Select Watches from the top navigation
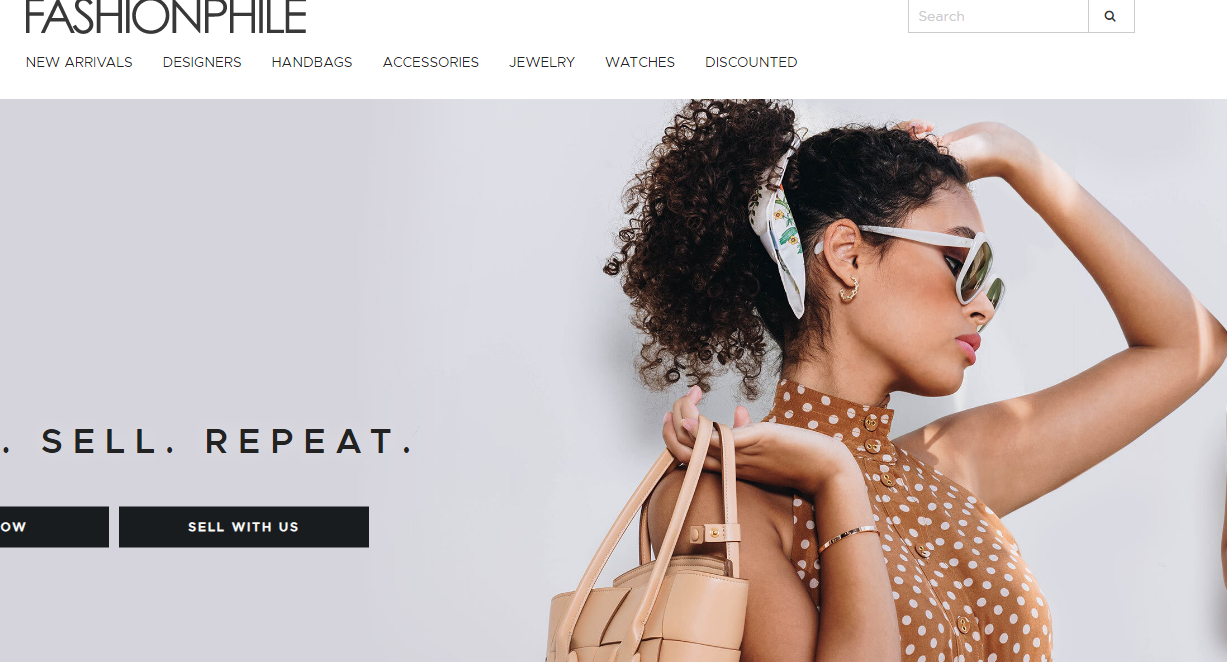The height and width of the screenshot is (662, 1227). click(640, 62)
